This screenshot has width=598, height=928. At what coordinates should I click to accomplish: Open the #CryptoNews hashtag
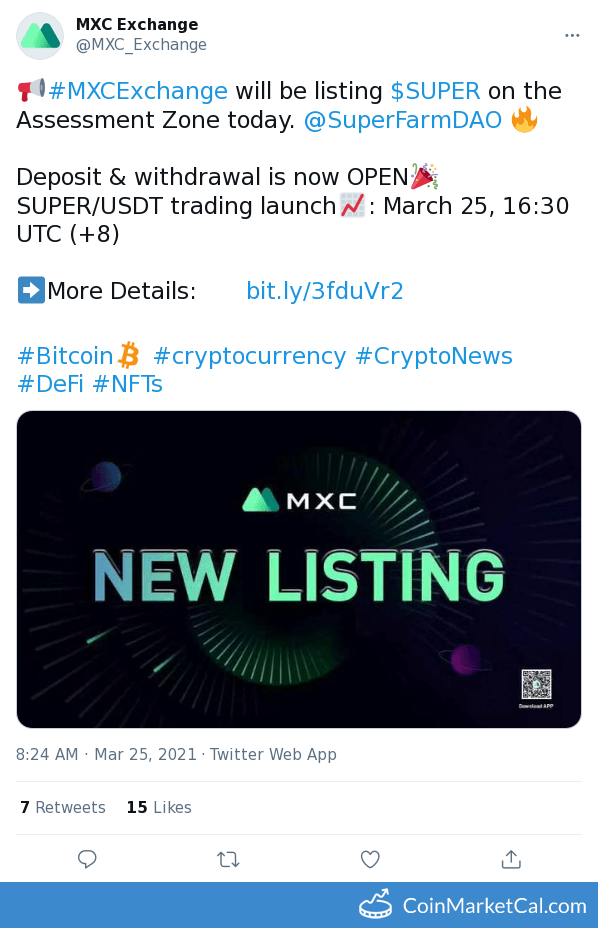point(434,356)
